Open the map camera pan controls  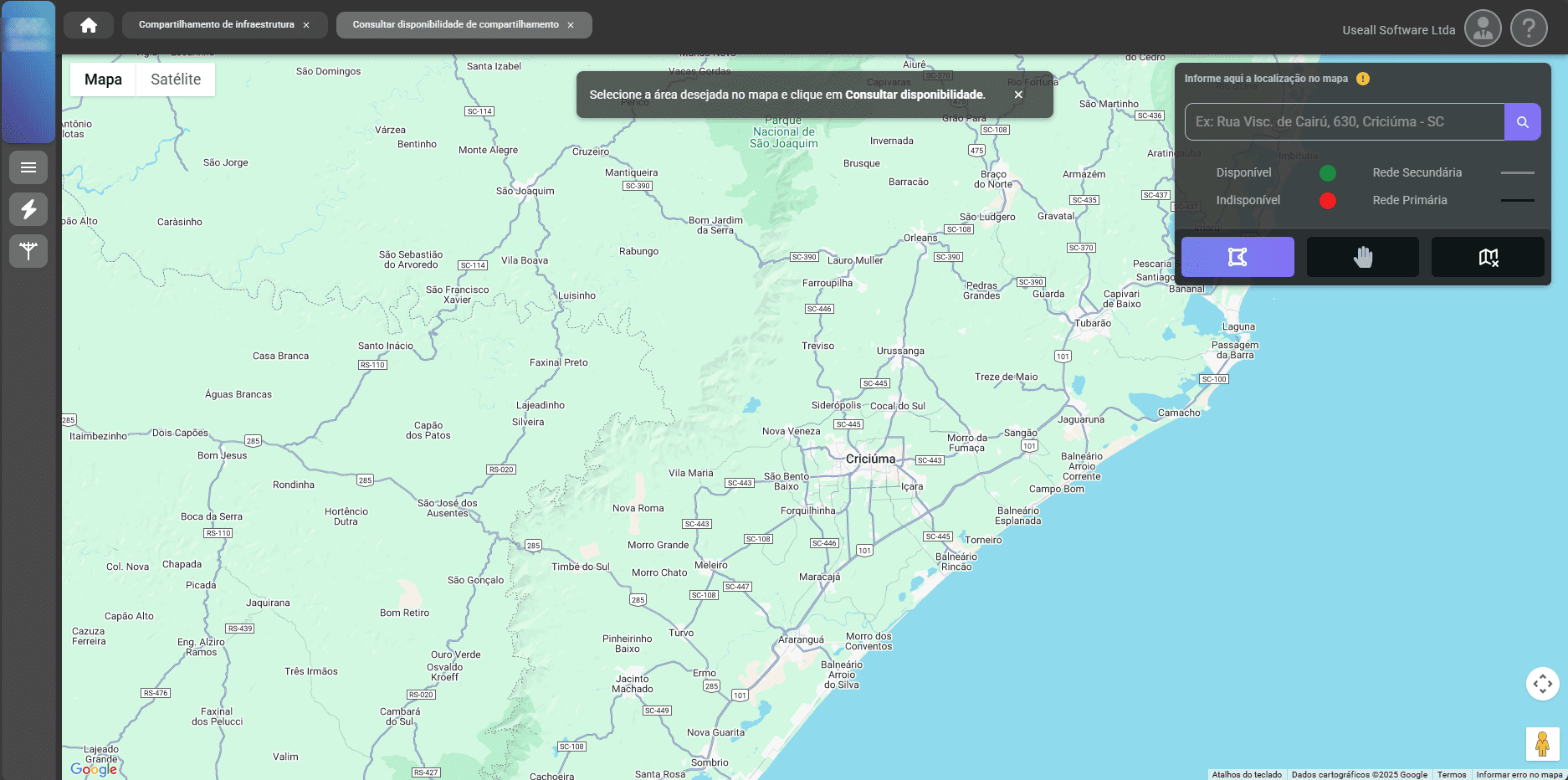click(1542, 684)
